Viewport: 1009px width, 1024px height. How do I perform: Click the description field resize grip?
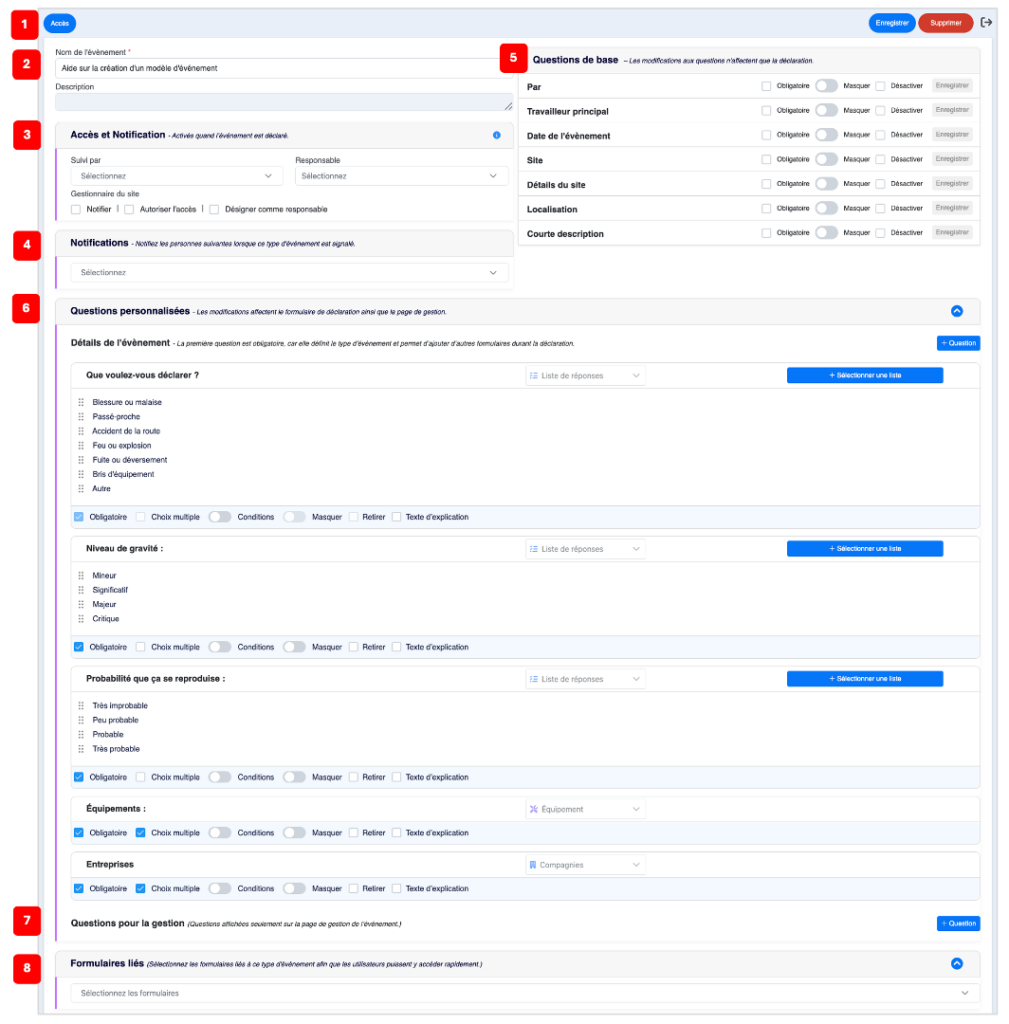(508, 106)
